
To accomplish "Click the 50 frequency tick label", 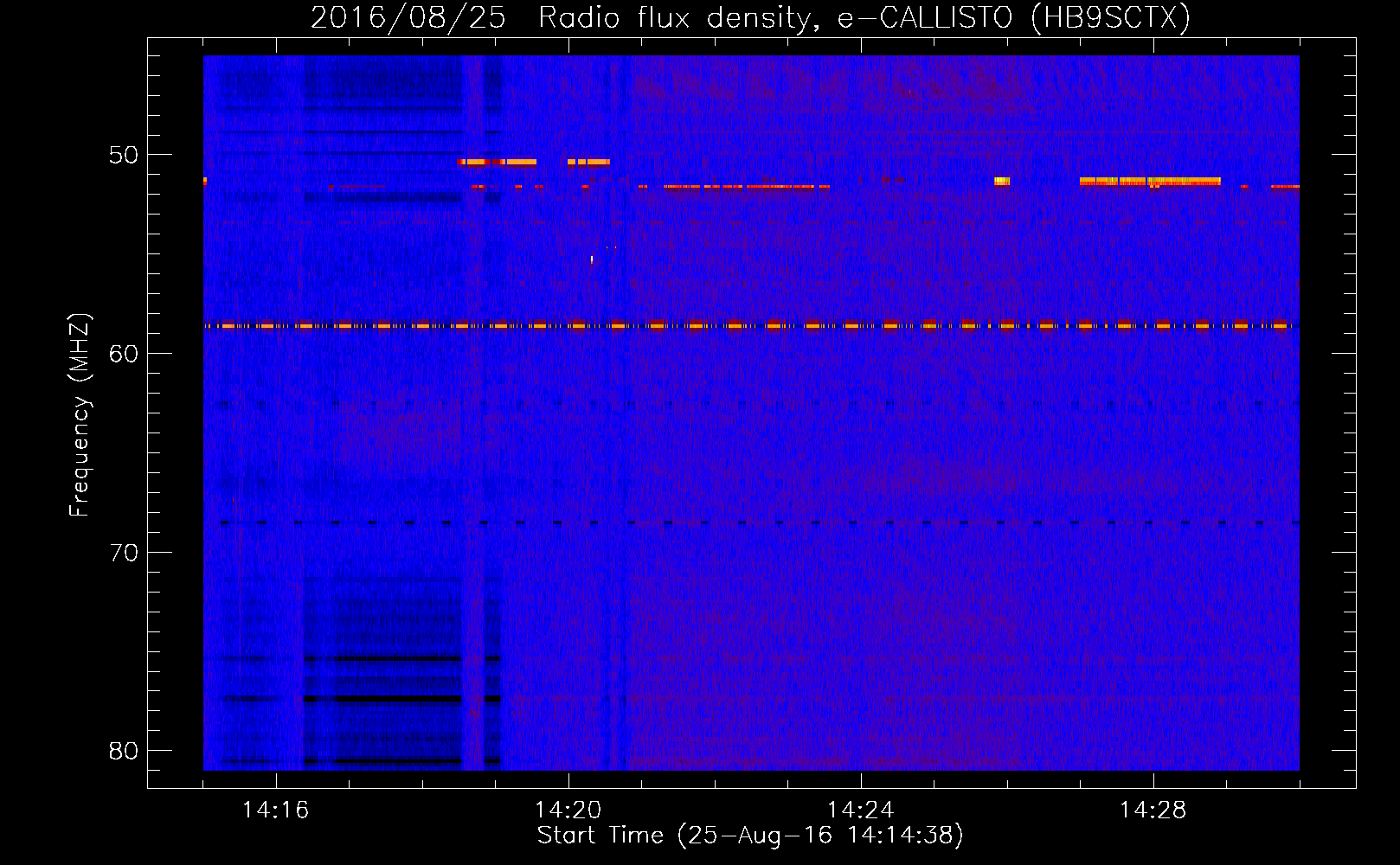I will coord(124,155).
